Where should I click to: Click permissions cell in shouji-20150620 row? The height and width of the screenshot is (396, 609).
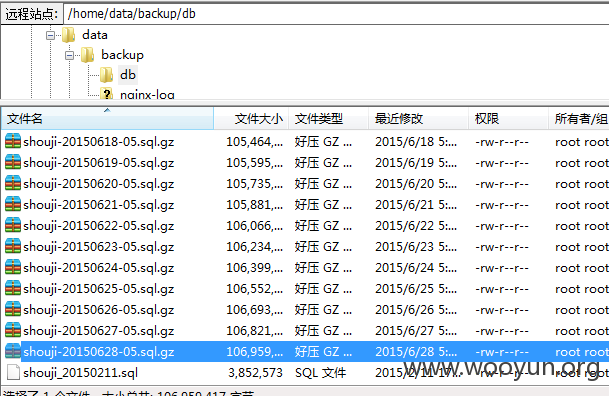pyautogui.click(x=502, y=184)
